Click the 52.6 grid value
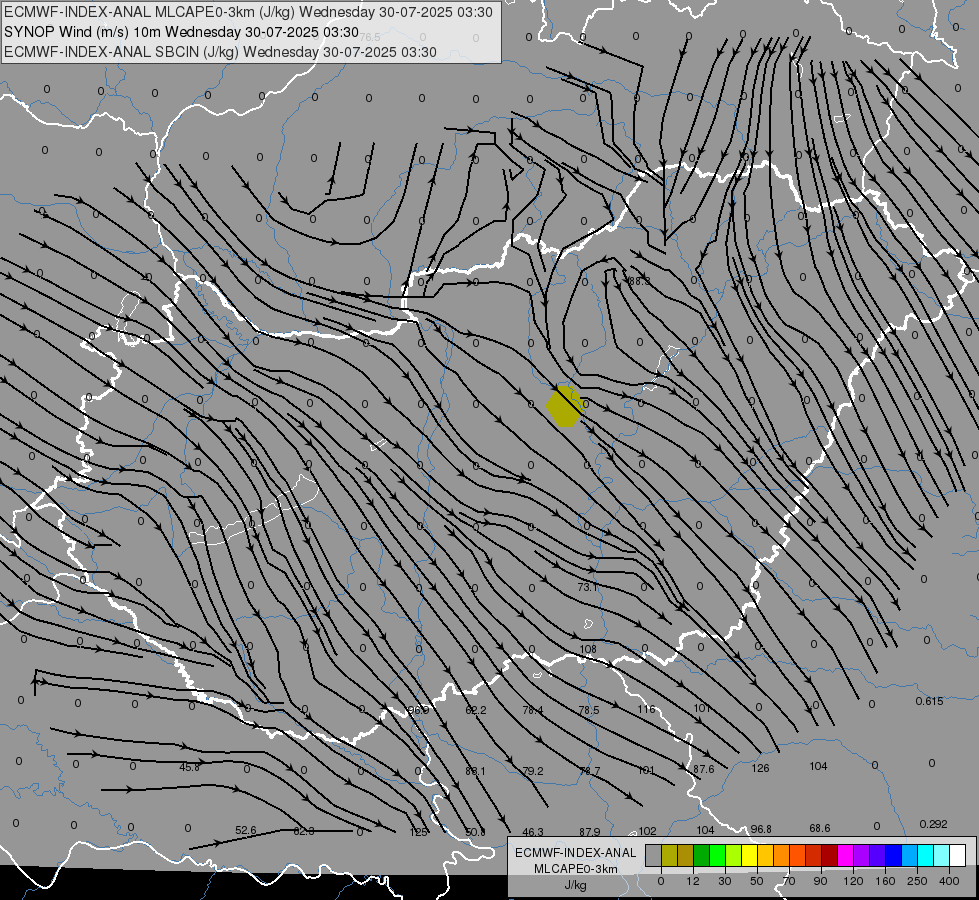The image size is (979, 900). [x=246, y=831]
